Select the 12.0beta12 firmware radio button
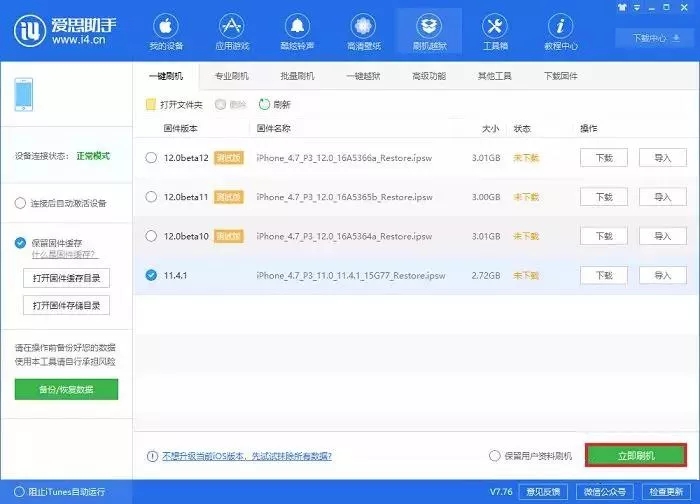This screenshot has height=504, width=700. pos(151,158)
